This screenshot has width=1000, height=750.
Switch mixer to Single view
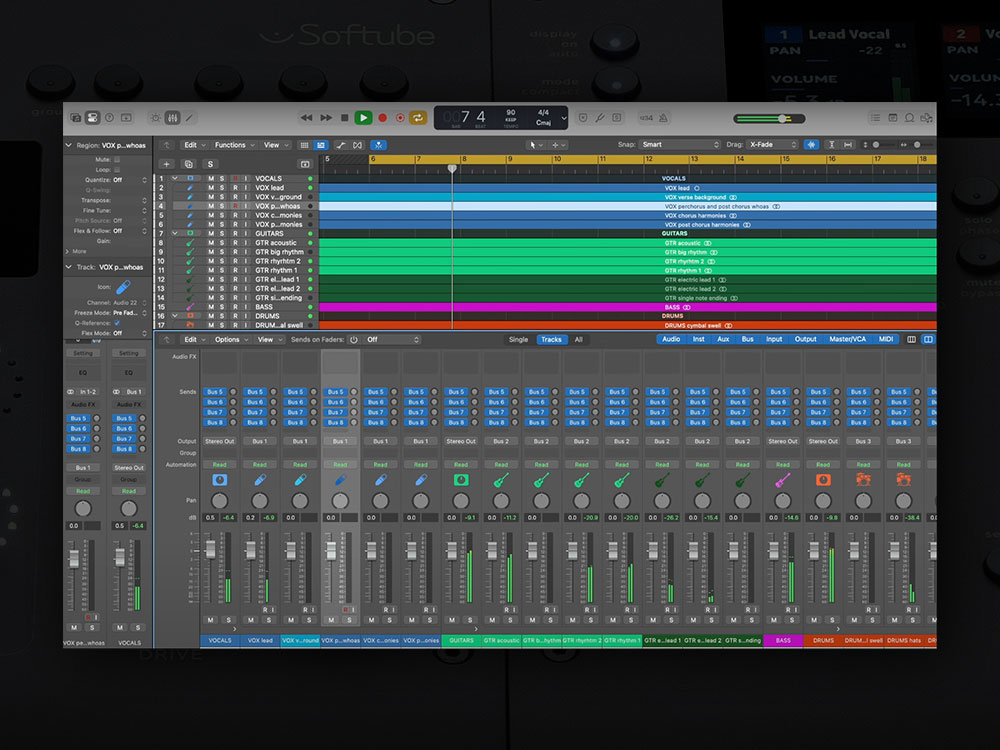518,340
